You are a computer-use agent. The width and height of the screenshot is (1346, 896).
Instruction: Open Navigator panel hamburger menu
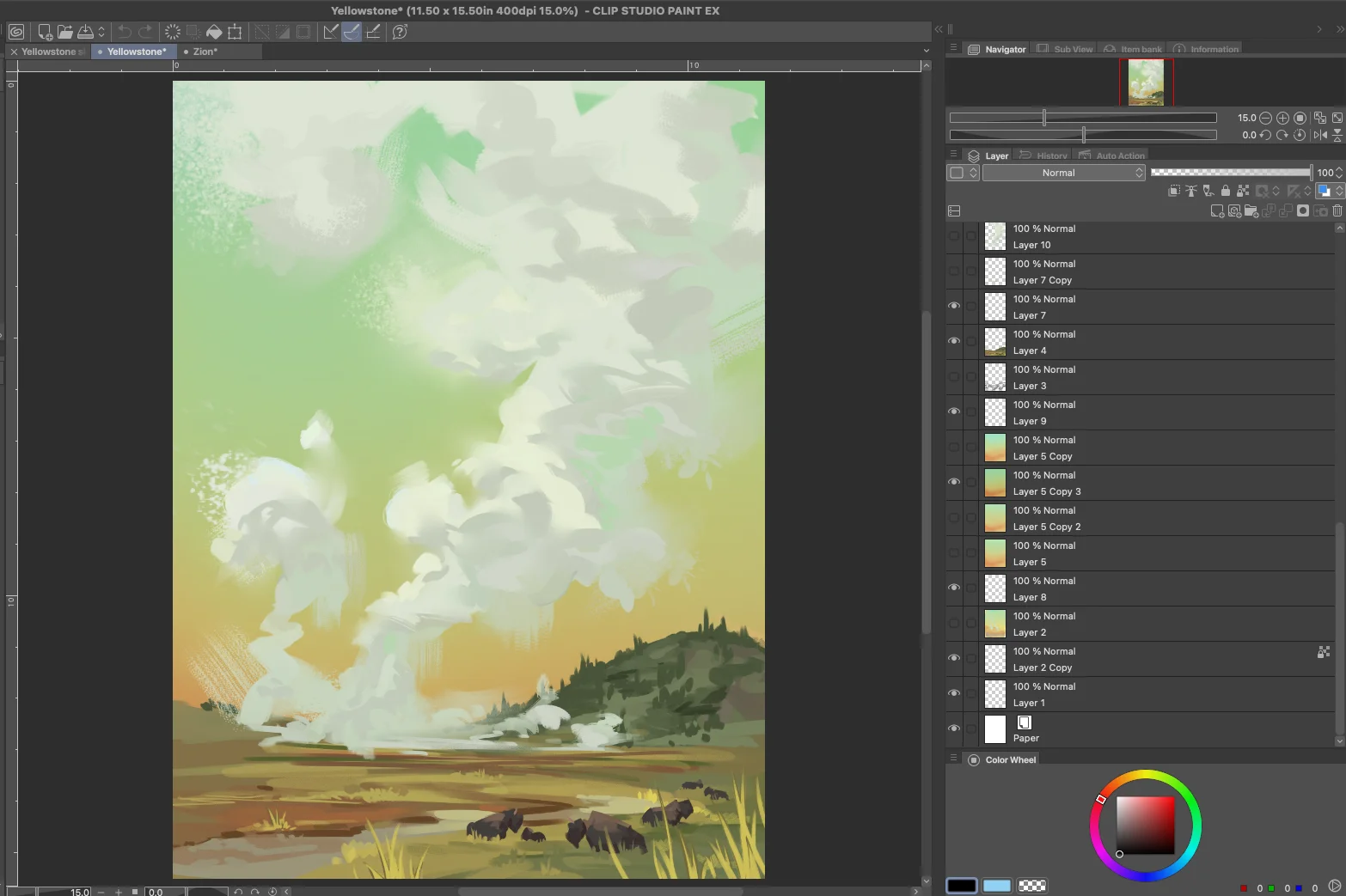pos(953,48)
